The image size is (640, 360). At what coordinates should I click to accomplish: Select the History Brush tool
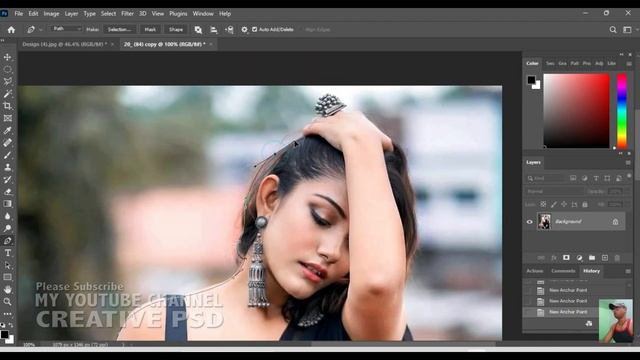[x=7, y=180]
